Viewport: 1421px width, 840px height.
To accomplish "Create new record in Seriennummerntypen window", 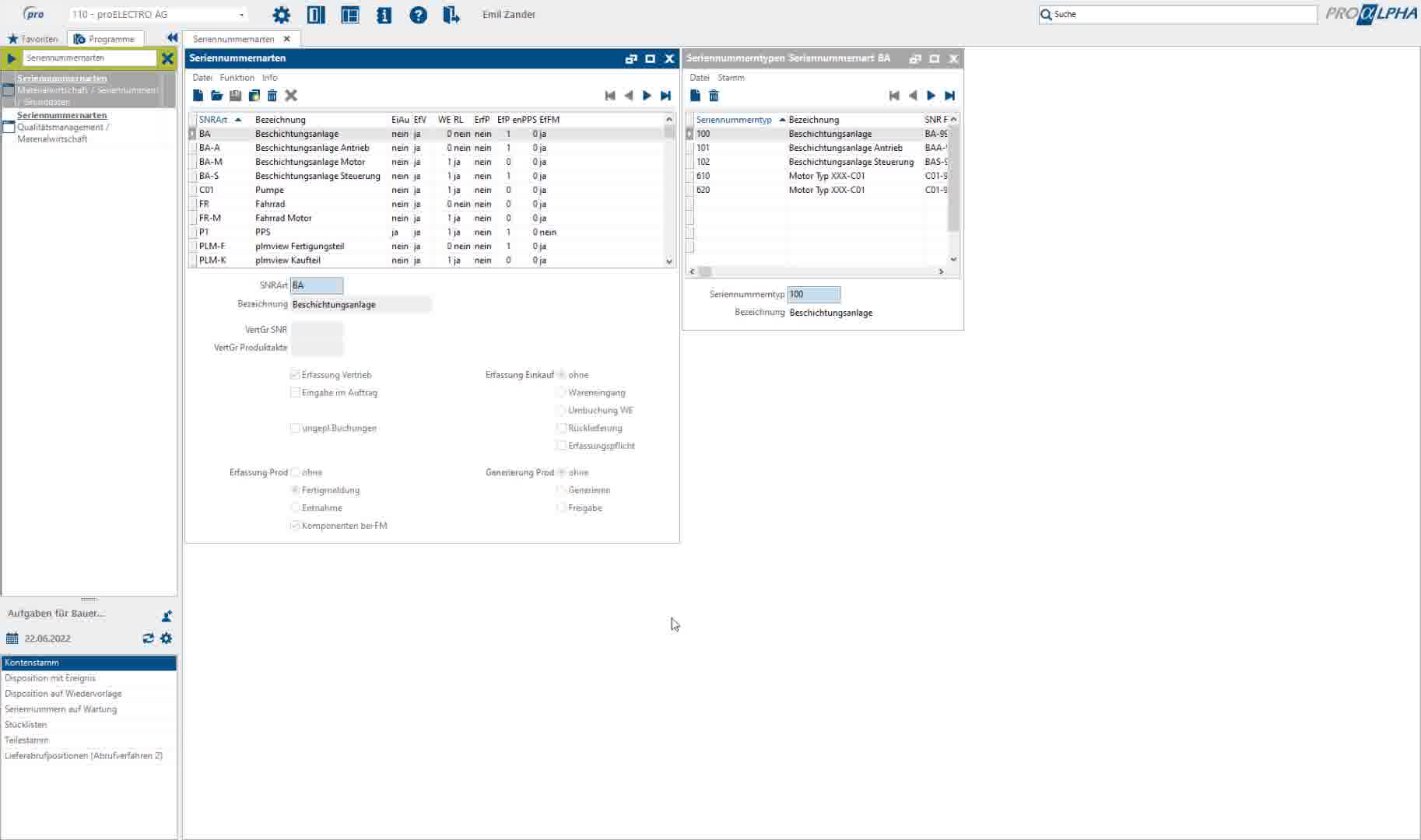I will point(695,96).
